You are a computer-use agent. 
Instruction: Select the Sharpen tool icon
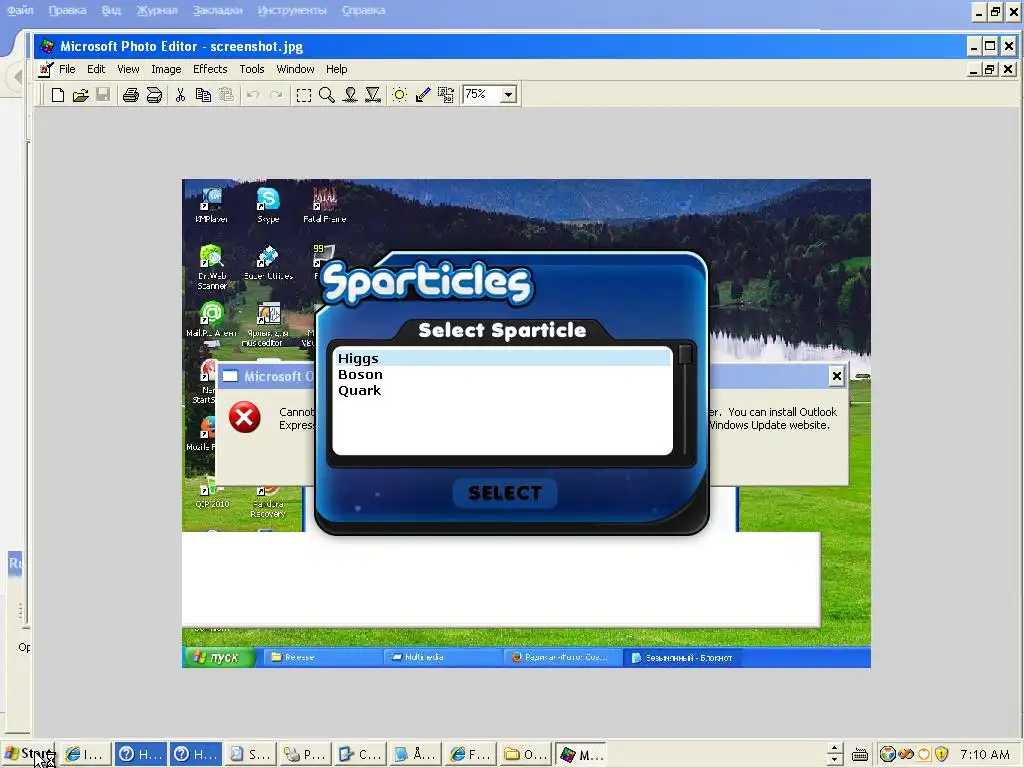pos(373,95)
